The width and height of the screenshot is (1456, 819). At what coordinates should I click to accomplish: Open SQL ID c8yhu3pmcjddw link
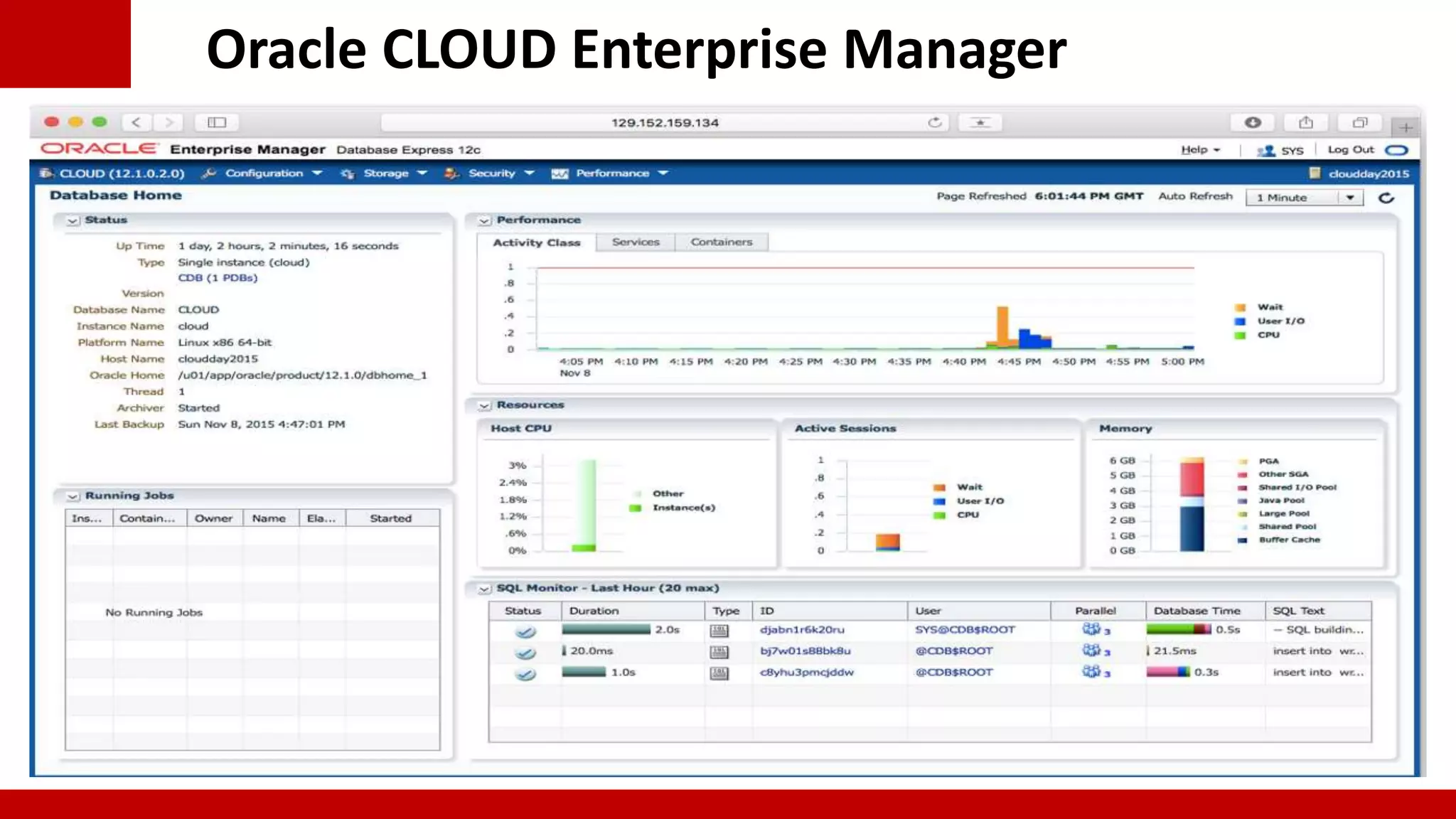[x=806, y=673]
